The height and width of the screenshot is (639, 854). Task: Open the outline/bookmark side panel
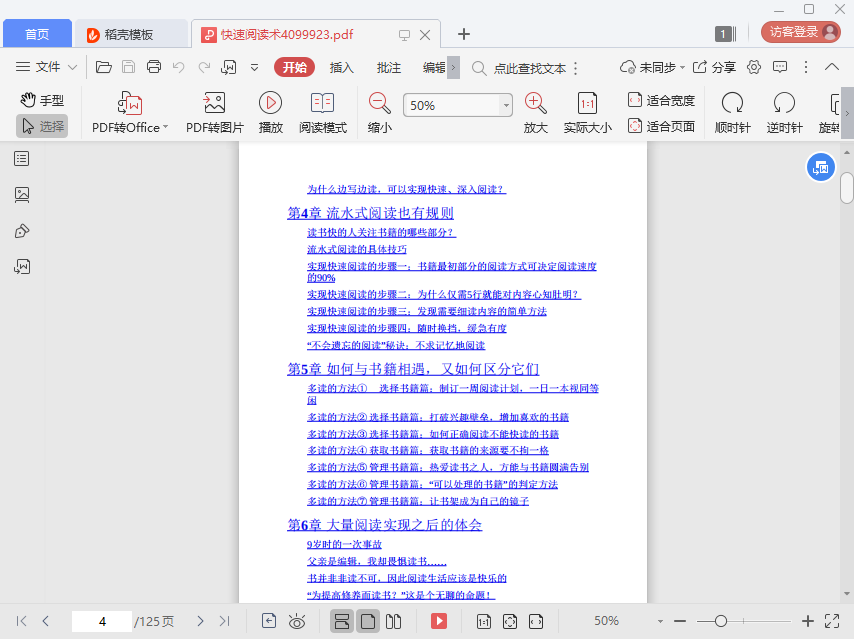coord(22,159)
